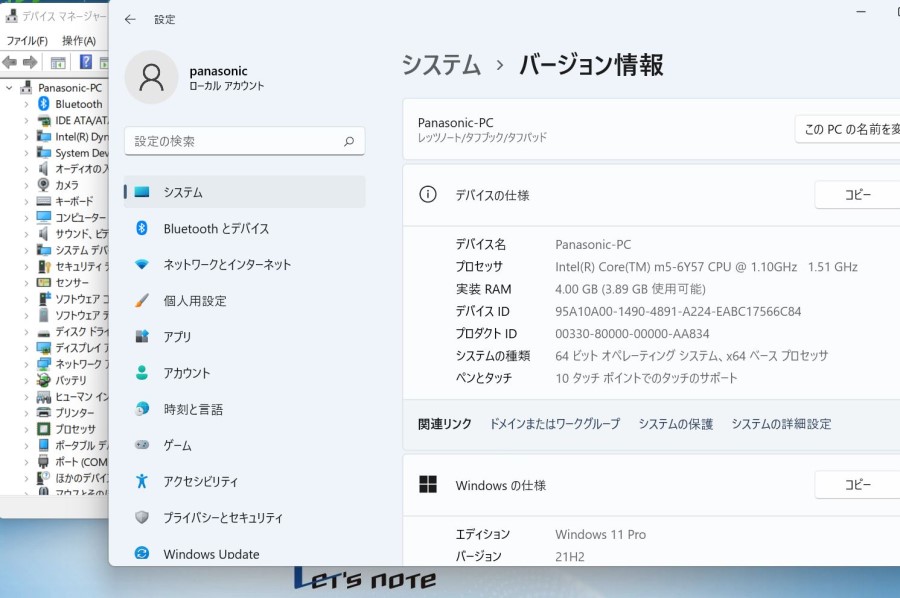Open Windows Update via its sync icon
This screenshot has height=598, width=900.
coord(142,553)
